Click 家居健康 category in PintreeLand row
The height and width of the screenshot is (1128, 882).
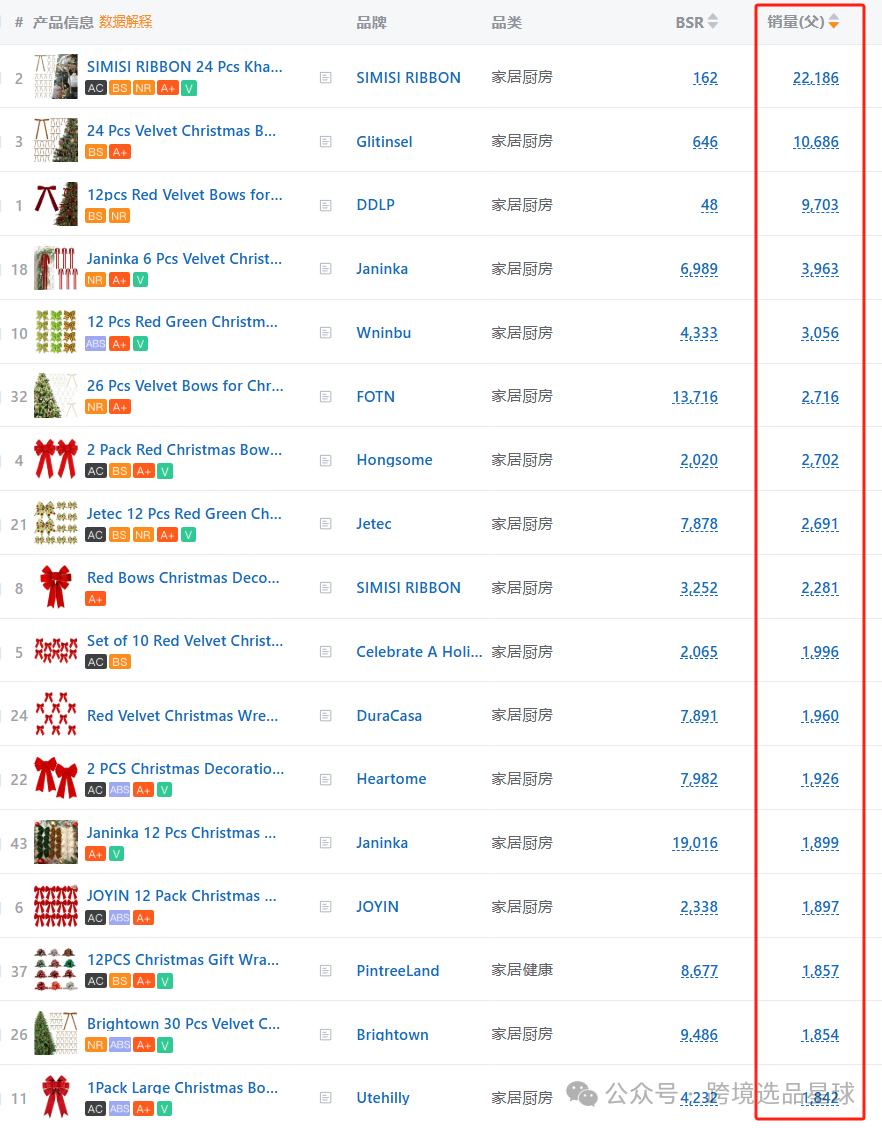[x=522, y=970]
